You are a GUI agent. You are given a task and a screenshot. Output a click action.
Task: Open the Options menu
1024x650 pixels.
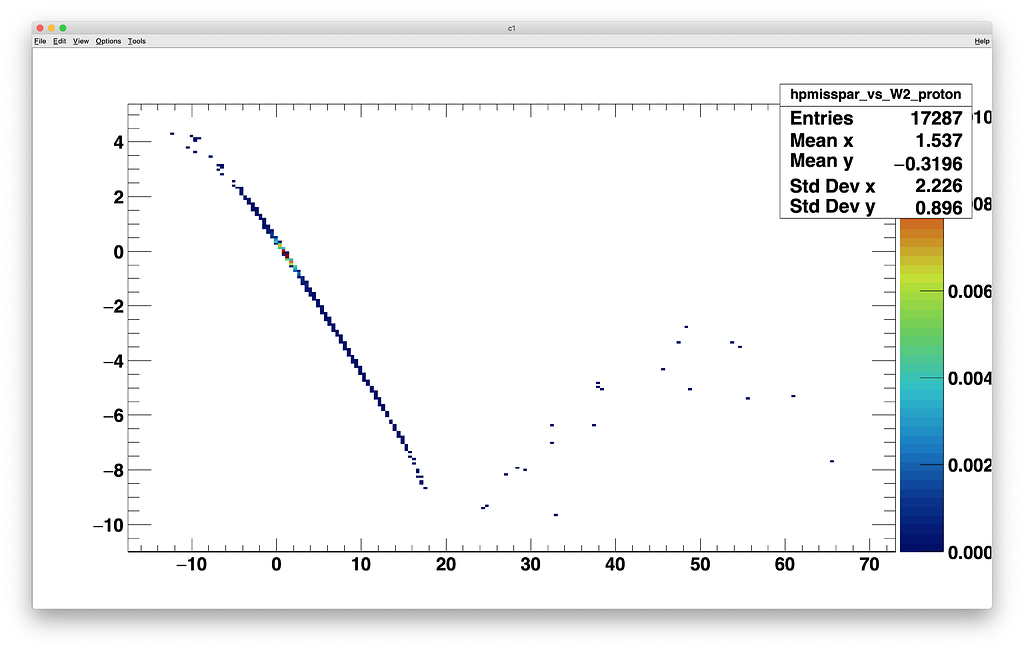[108, 41]
